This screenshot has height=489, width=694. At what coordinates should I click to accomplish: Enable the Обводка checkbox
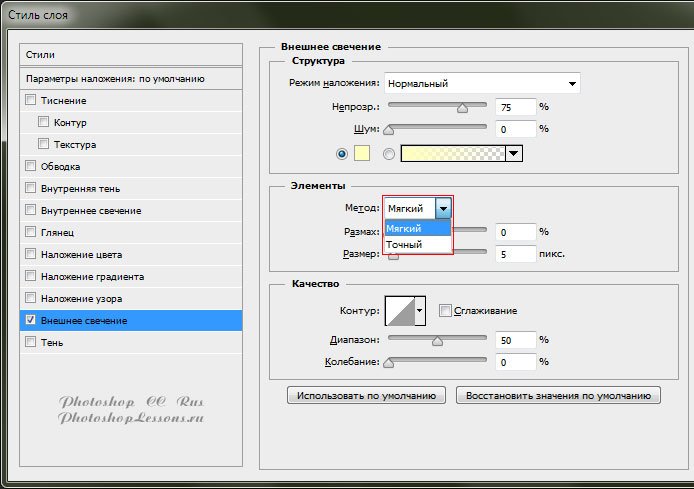30,166
